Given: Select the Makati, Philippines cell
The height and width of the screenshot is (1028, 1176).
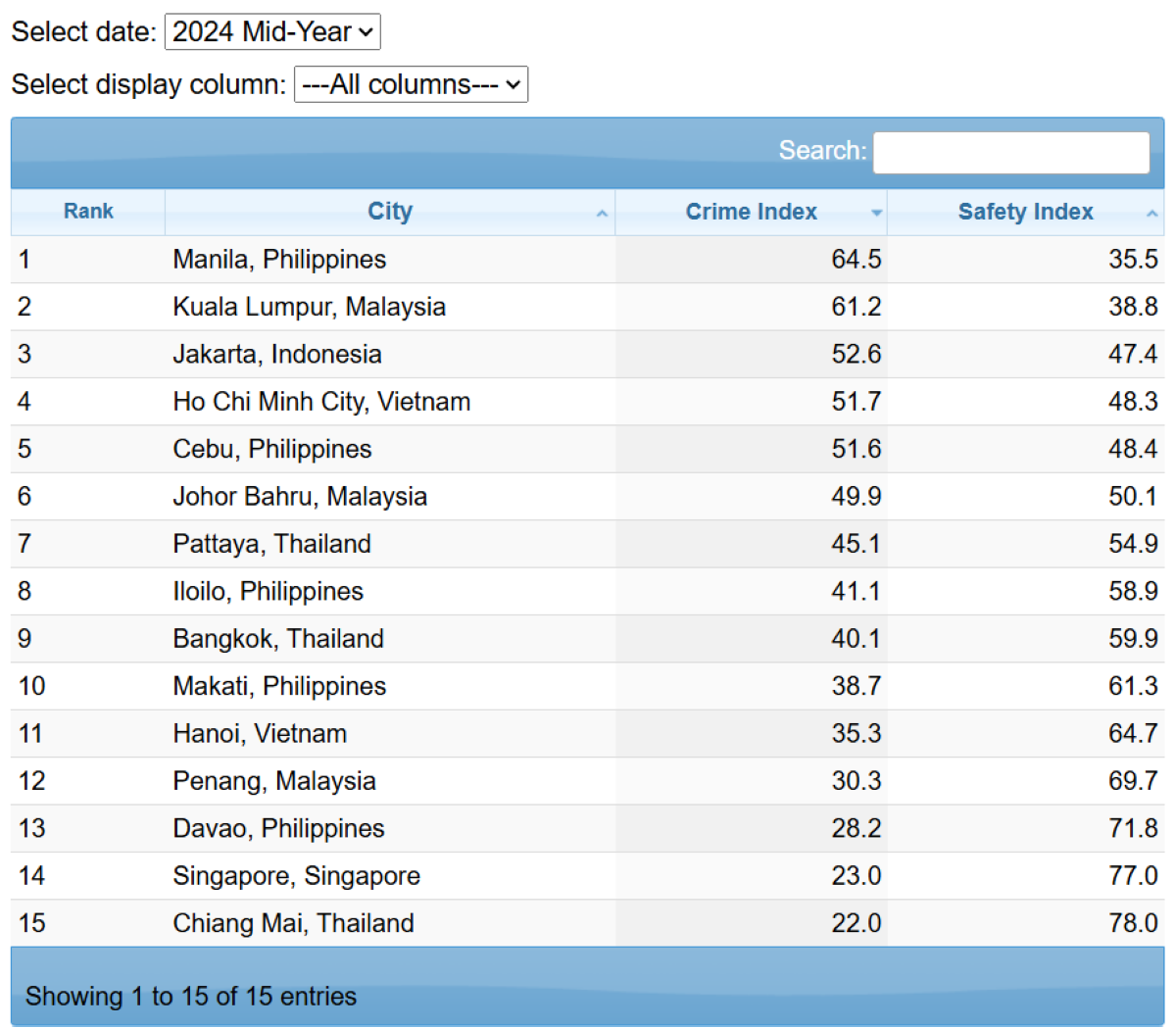Looking at the screenshot, I should [x=390, y=686].
